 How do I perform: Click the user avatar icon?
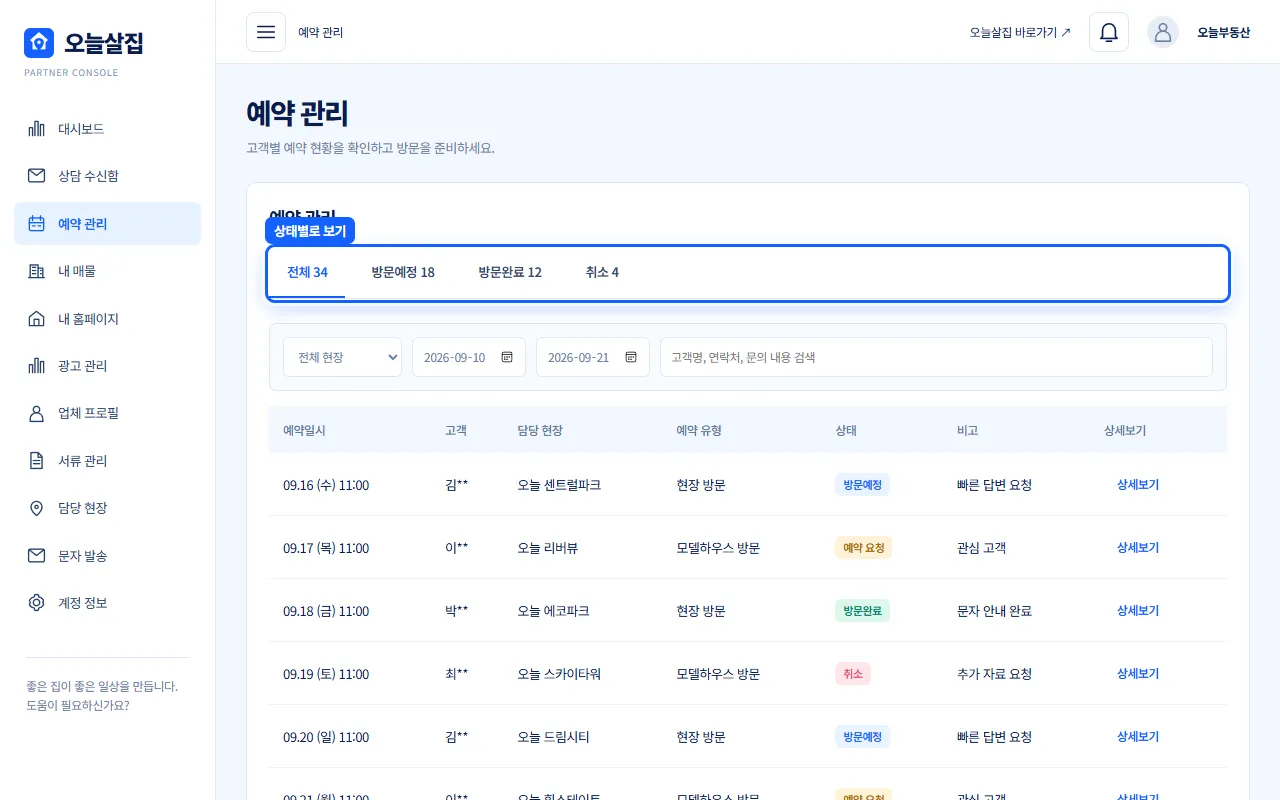click(1163, 32)
